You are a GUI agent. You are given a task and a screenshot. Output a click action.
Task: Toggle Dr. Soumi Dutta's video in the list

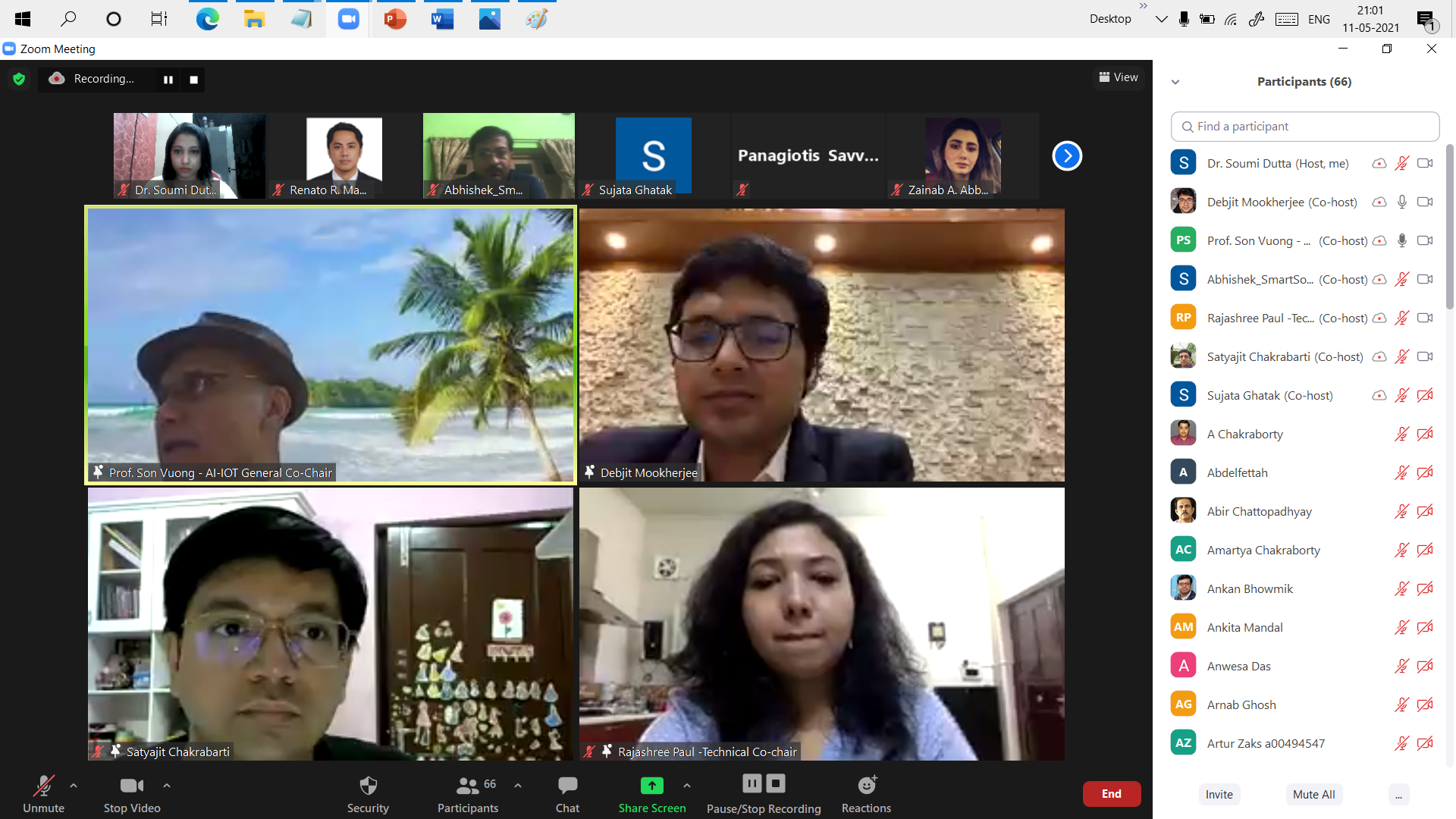pyautogui.click(x=1426, y=163)
